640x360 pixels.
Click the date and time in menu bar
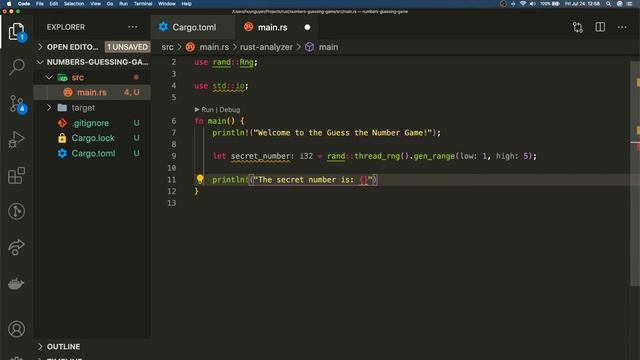pos(582,4)
